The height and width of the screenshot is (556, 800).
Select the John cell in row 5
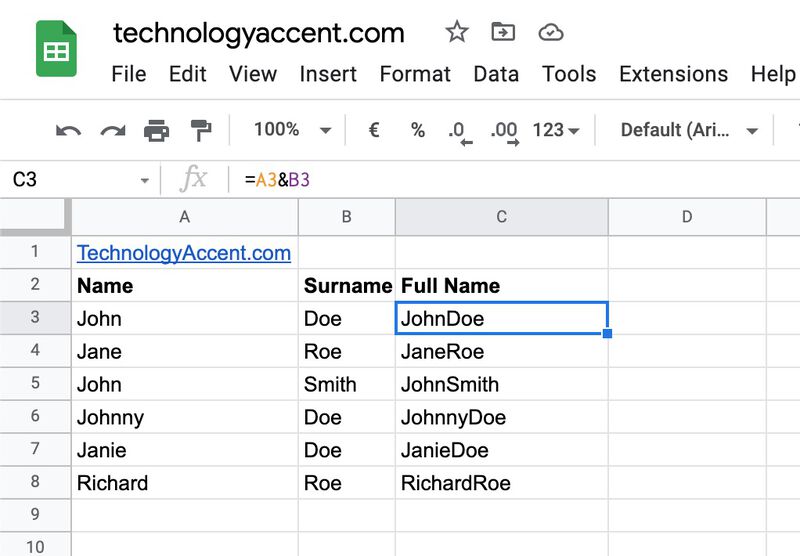coord(185,384)
